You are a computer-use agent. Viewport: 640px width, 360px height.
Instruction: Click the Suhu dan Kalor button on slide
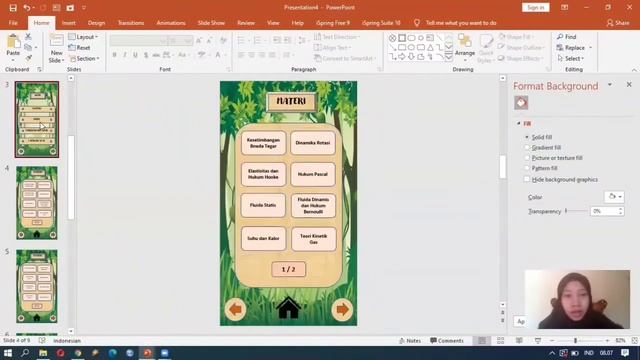263,238
